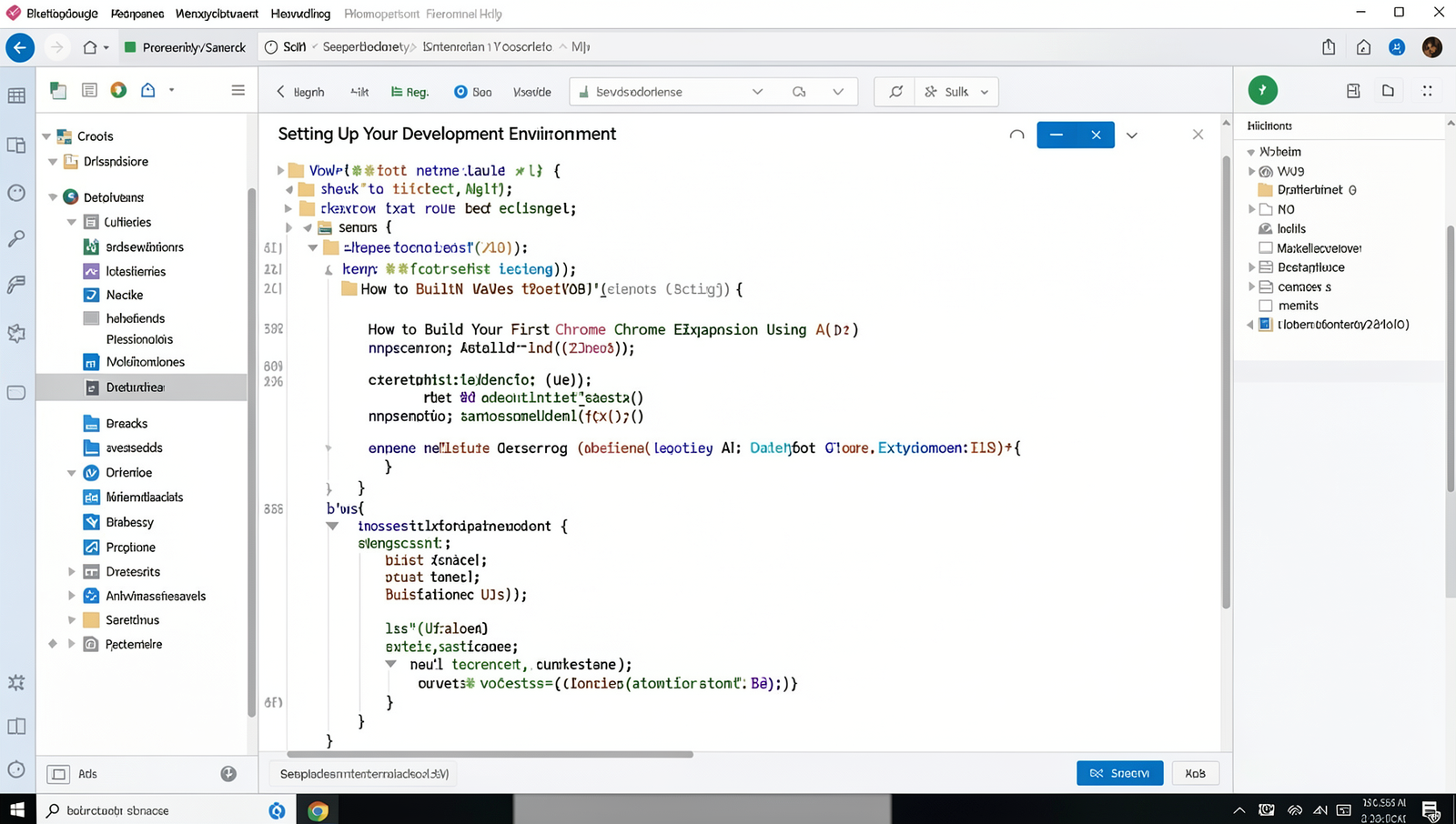Open the user profile avatar

point(1431,47)
